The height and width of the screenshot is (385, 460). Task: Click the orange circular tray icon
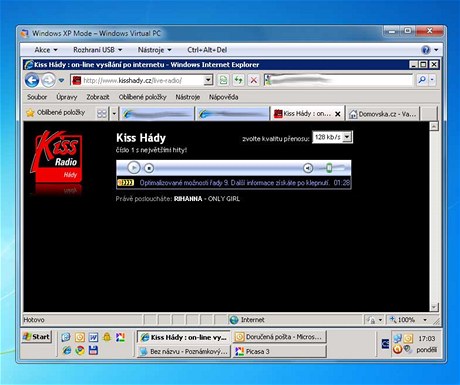click(397, 349)
